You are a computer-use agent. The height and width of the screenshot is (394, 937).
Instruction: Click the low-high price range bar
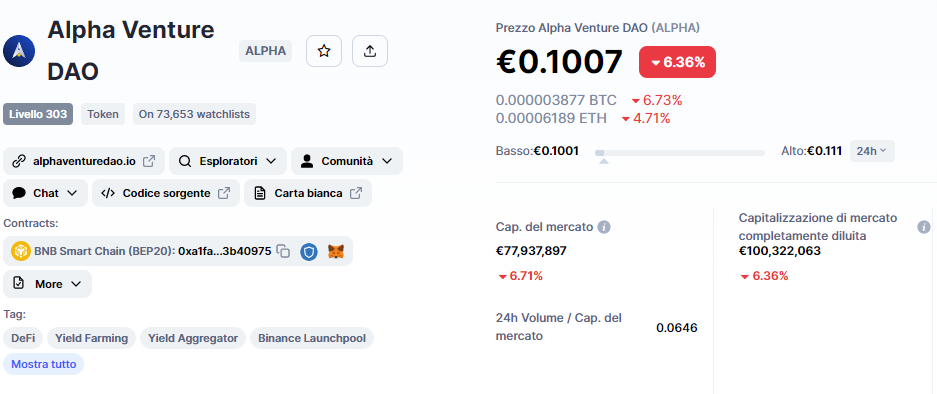[679, 153]
